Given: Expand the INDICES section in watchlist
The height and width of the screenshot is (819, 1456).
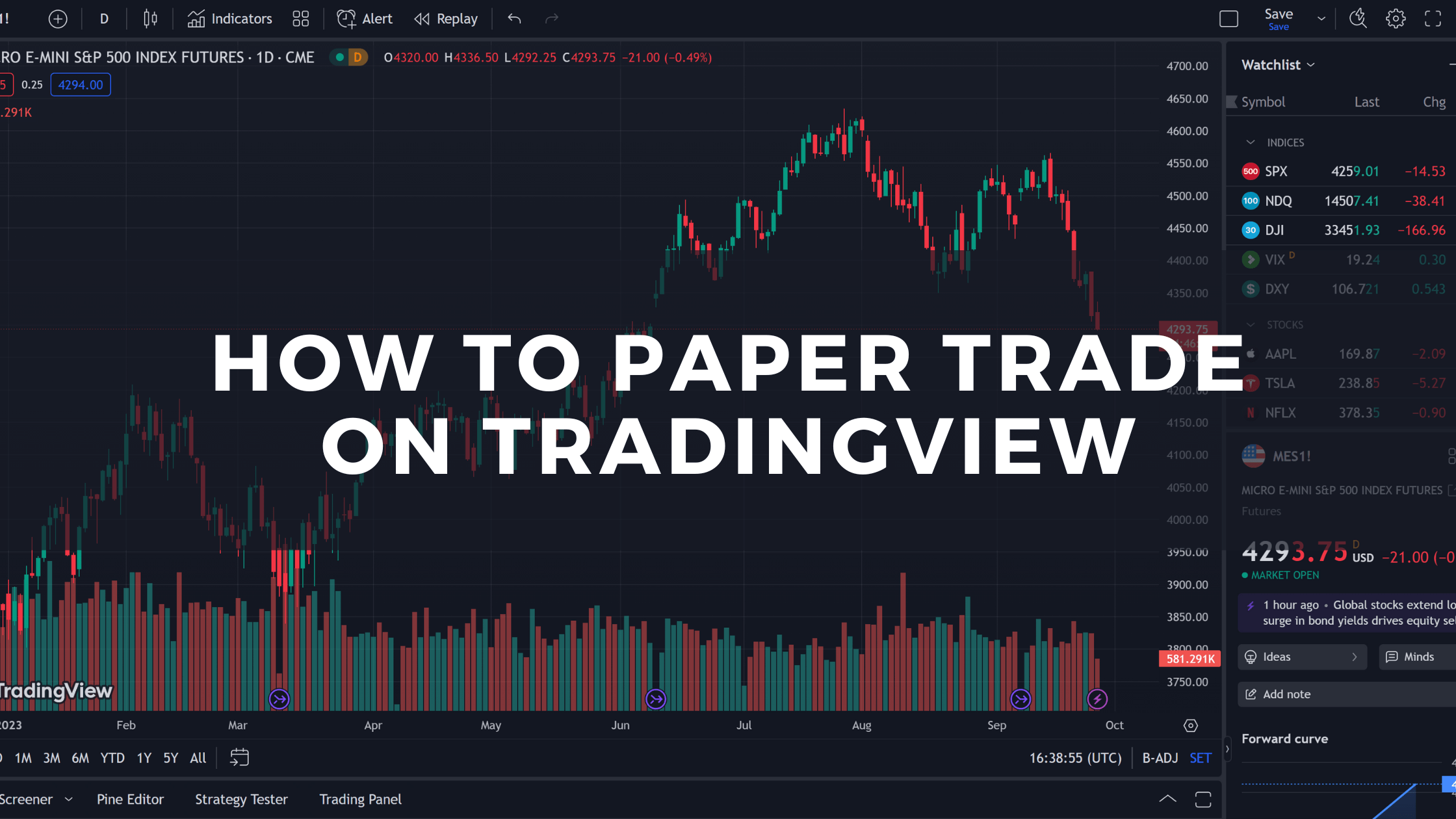Looking at the screenshot, I should point(1250,141).
